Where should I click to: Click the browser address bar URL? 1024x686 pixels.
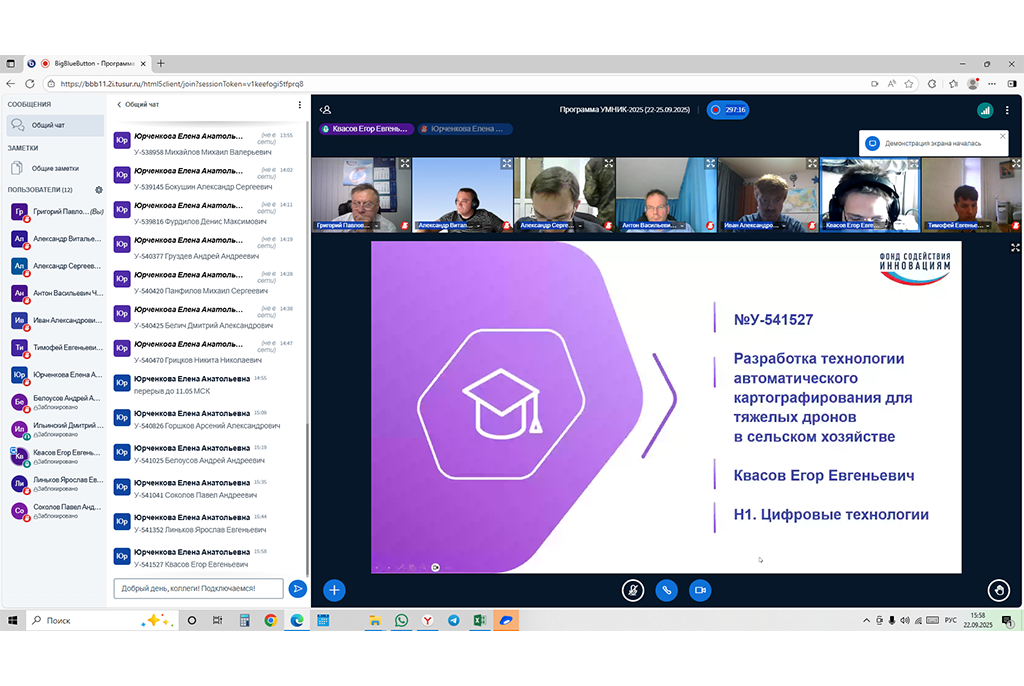[x=182, y=84]
